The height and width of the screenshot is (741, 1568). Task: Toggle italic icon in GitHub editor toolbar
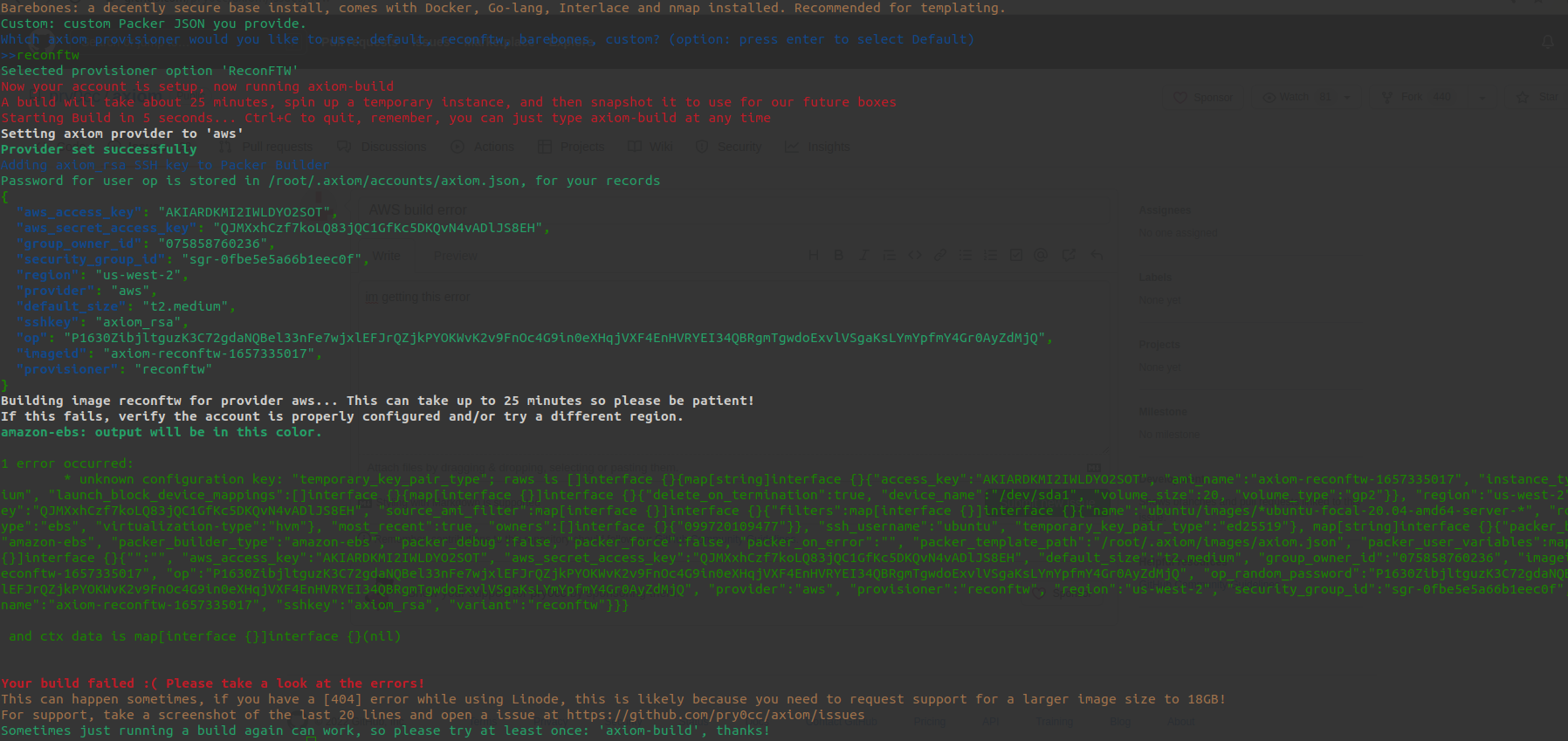863,255
